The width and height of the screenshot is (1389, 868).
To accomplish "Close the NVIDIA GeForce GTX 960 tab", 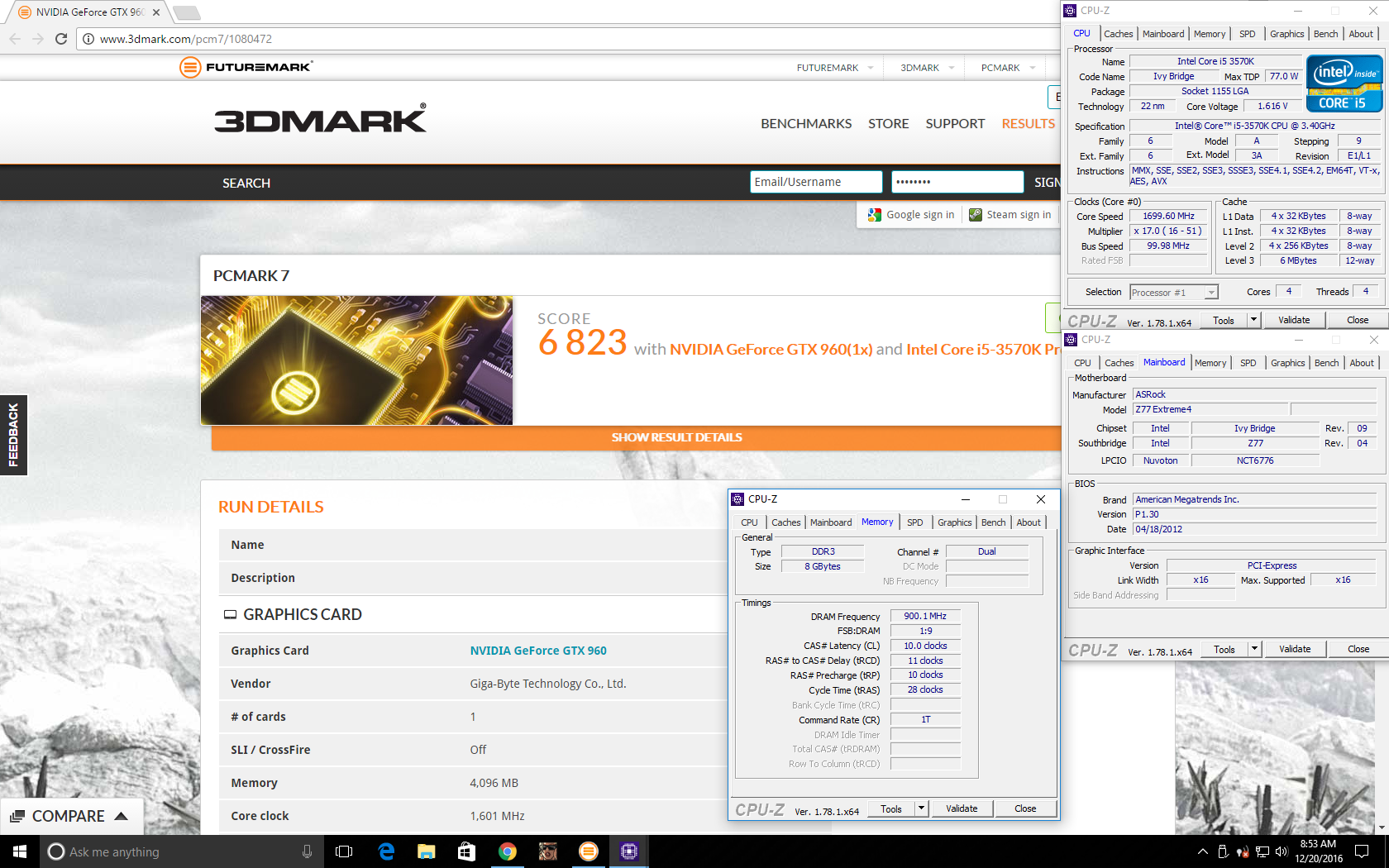I will click(x=156, y=12).
